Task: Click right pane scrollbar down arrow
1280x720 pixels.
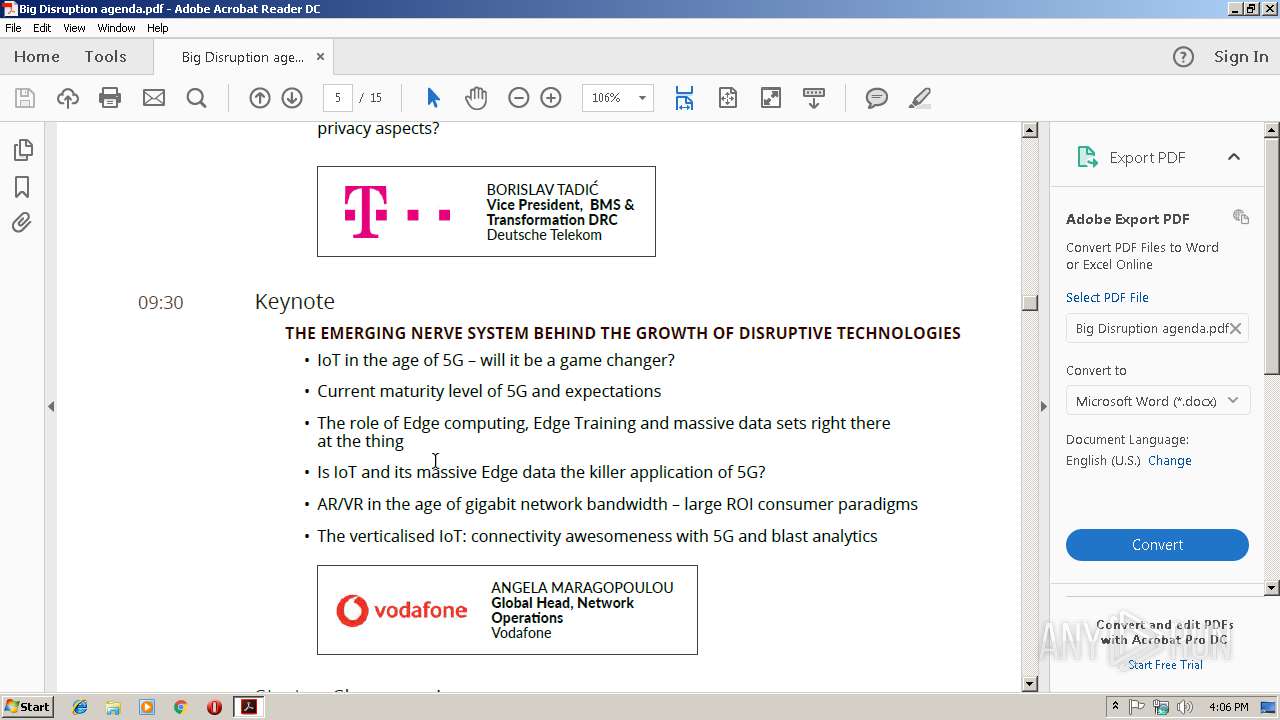Action: (x=1272, y=588)
